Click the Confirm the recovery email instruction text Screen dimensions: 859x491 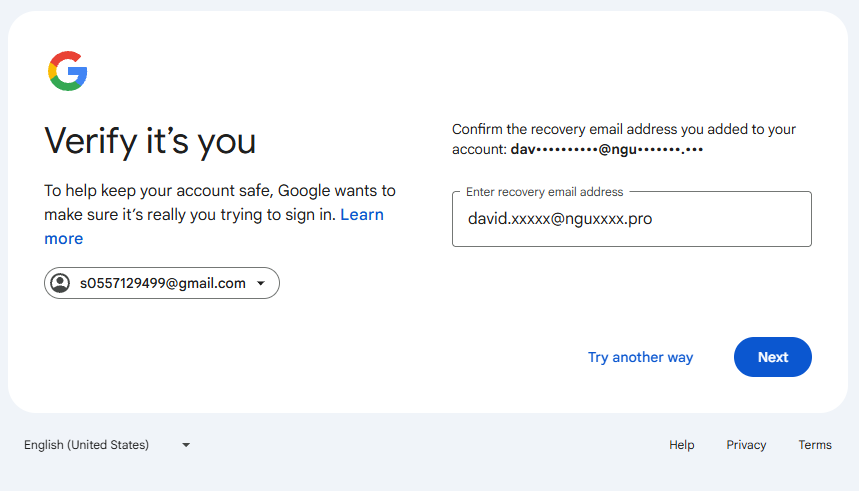coord(623,139)
